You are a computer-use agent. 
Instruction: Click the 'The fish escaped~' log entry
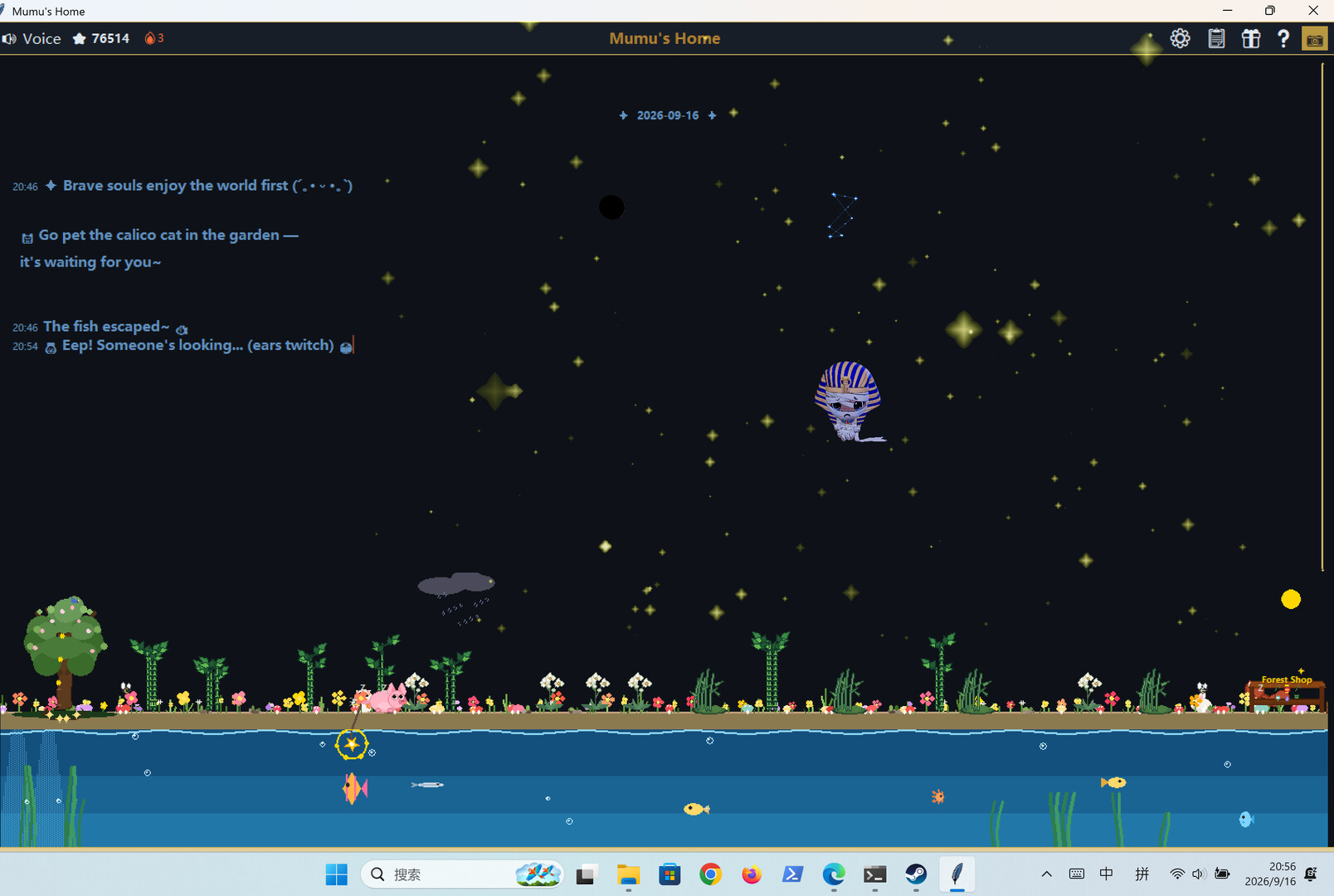coord(106,327)
